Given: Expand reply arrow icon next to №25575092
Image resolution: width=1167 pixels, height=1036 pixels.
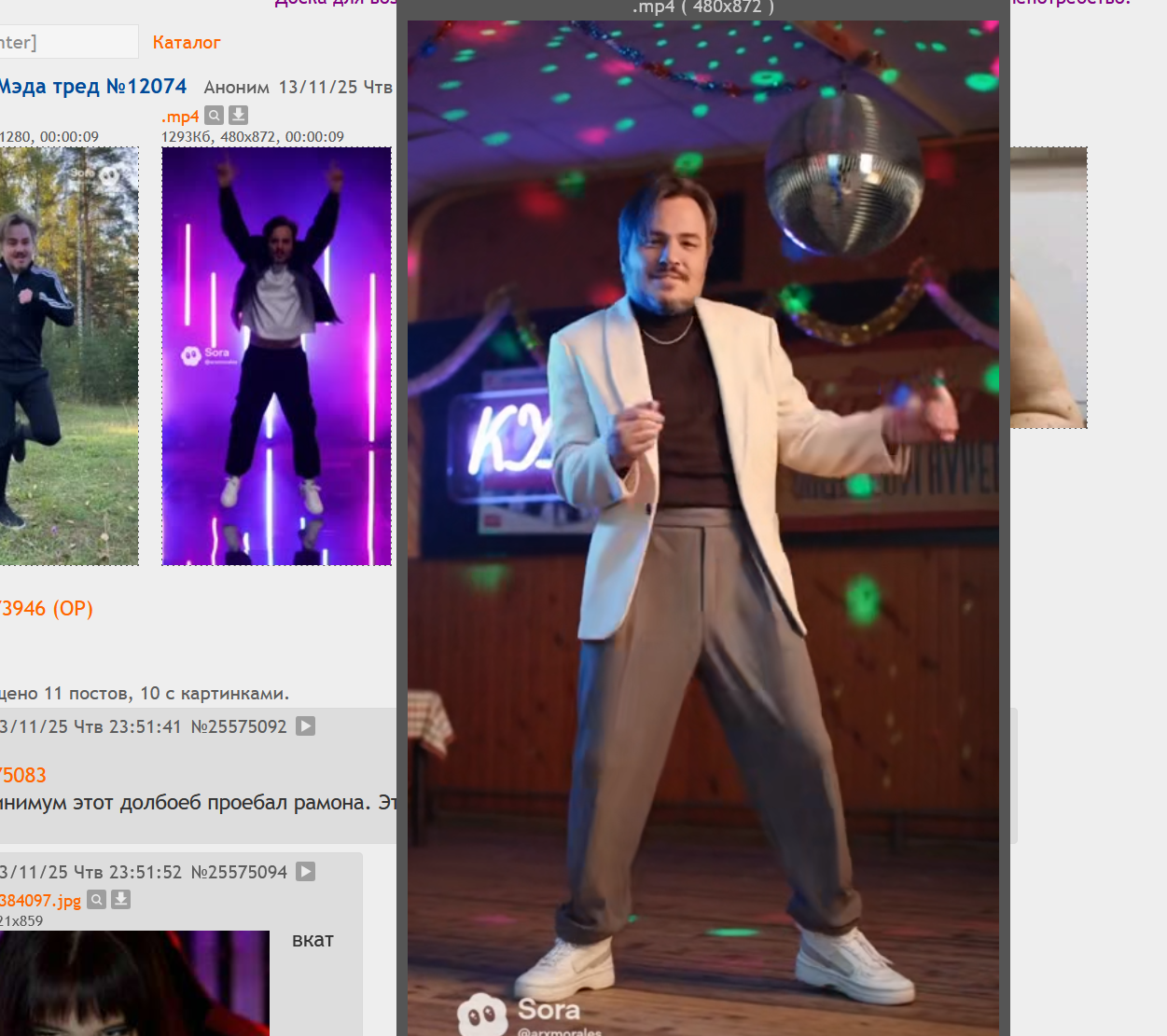Looking at the screenshot, I should click(306, 725).
